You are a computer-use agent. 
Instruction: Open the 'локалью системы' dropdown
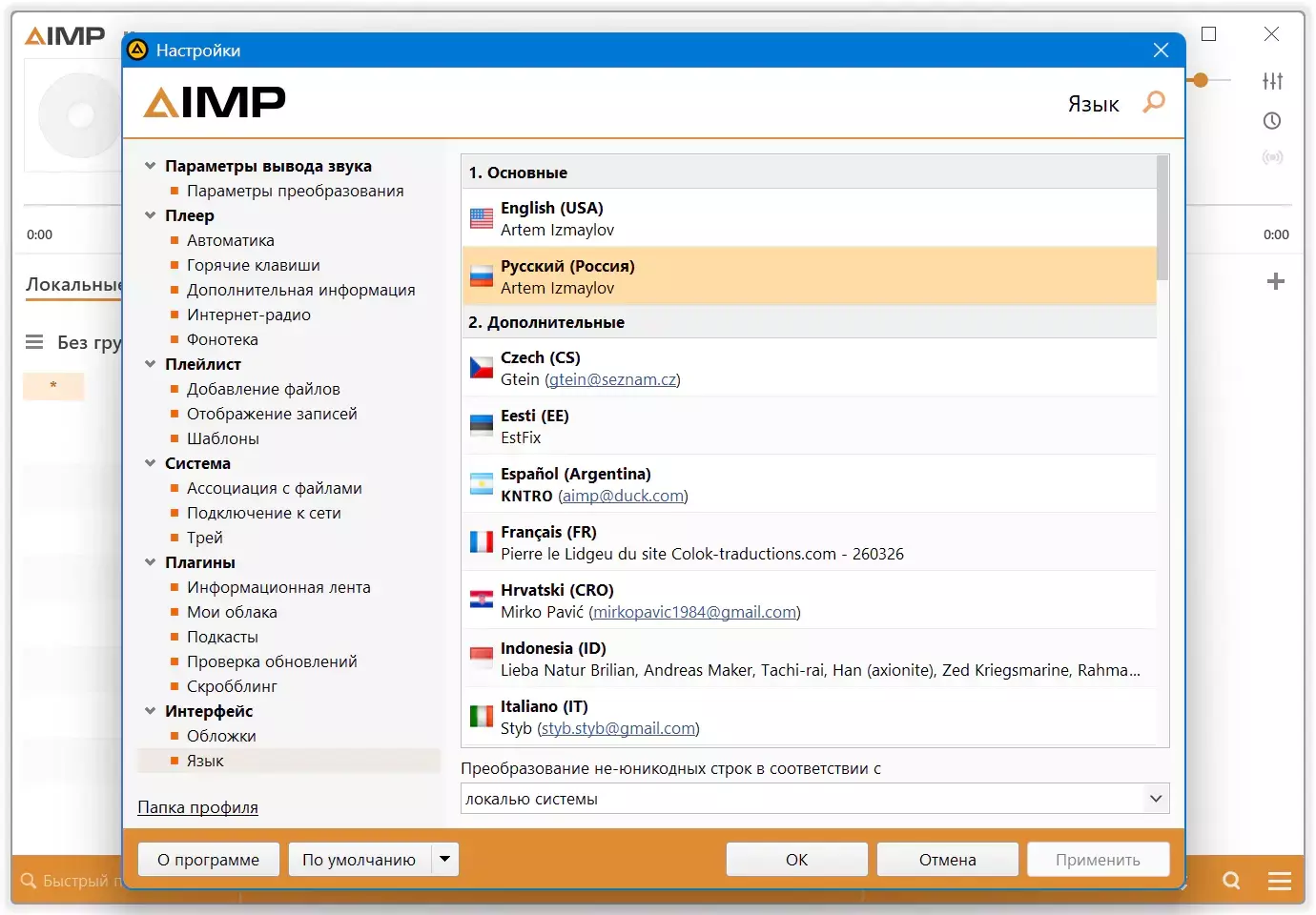pos(815,799)
